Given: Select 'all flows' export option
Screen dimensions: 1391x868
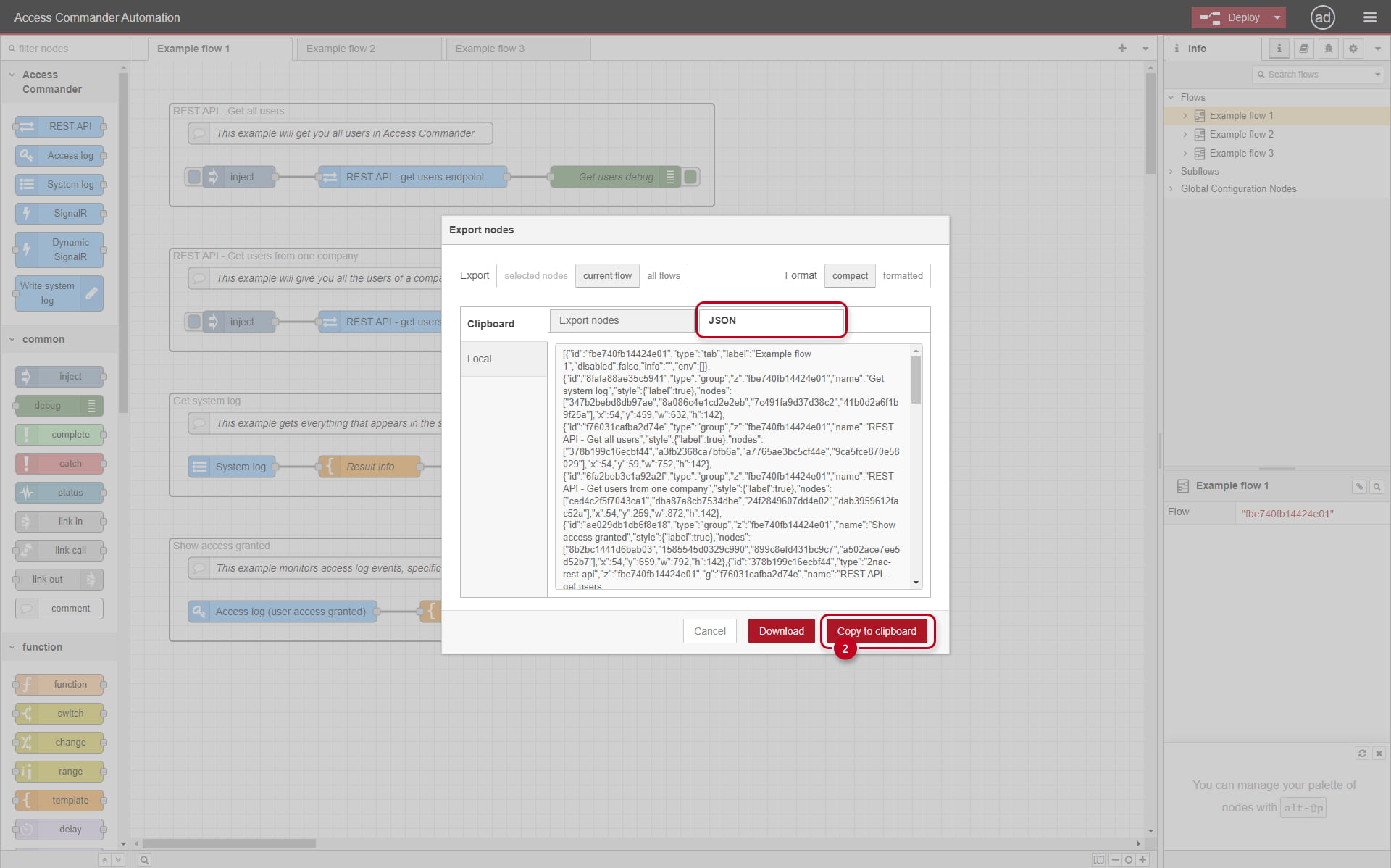Looking at the screenshot, I should pyautogui.click(x=664, y=275).
